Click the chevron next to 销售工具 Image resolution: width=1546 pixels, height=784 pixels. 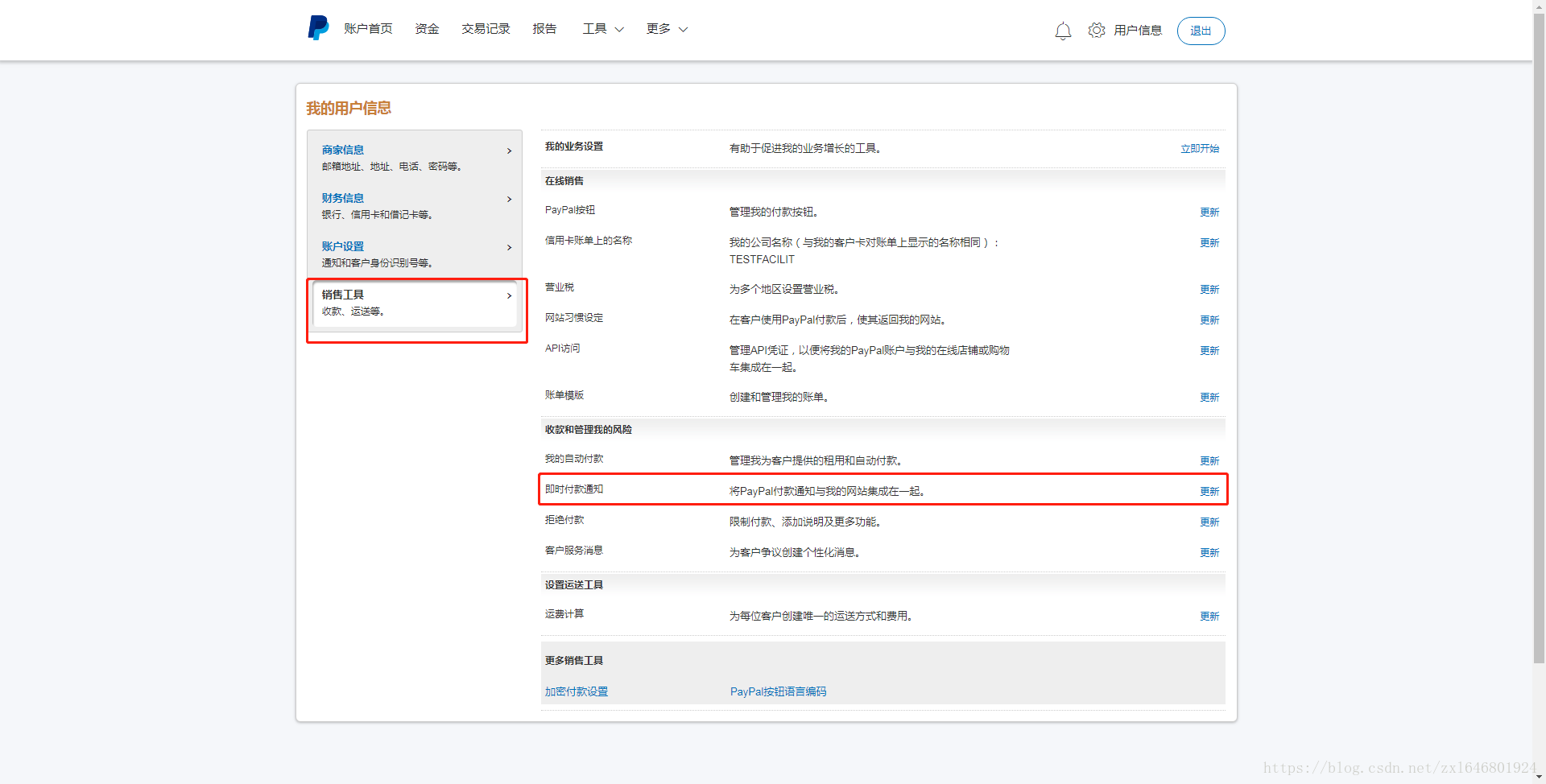[x=509, y=295]
